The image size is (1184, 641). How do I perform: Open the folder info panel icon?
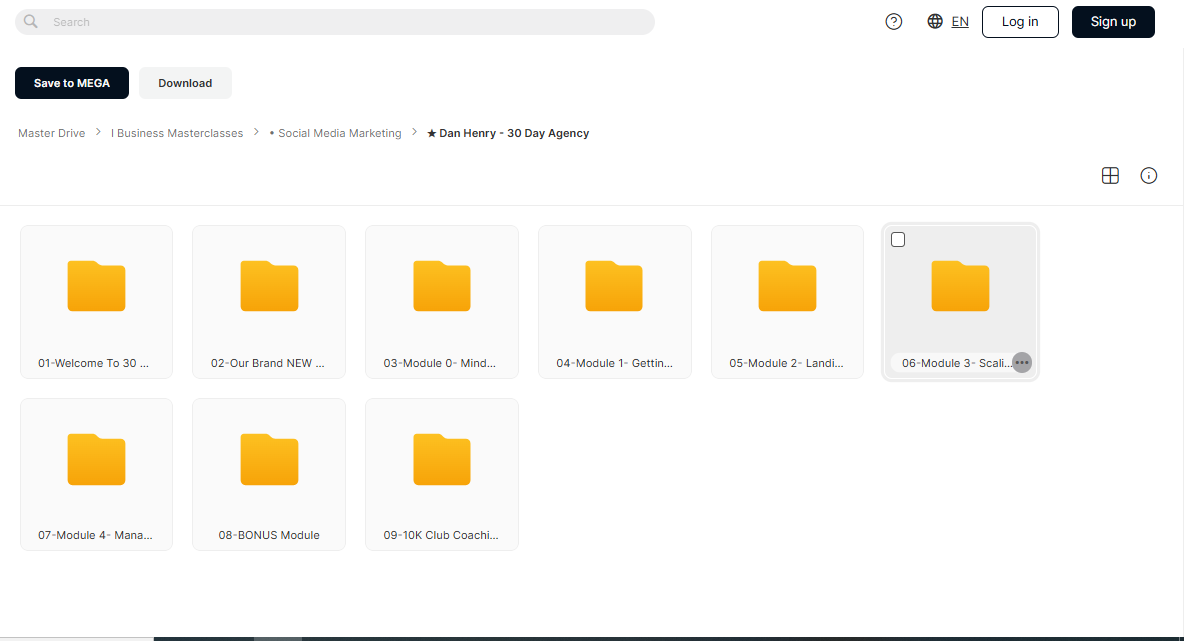pos(1149,175)
